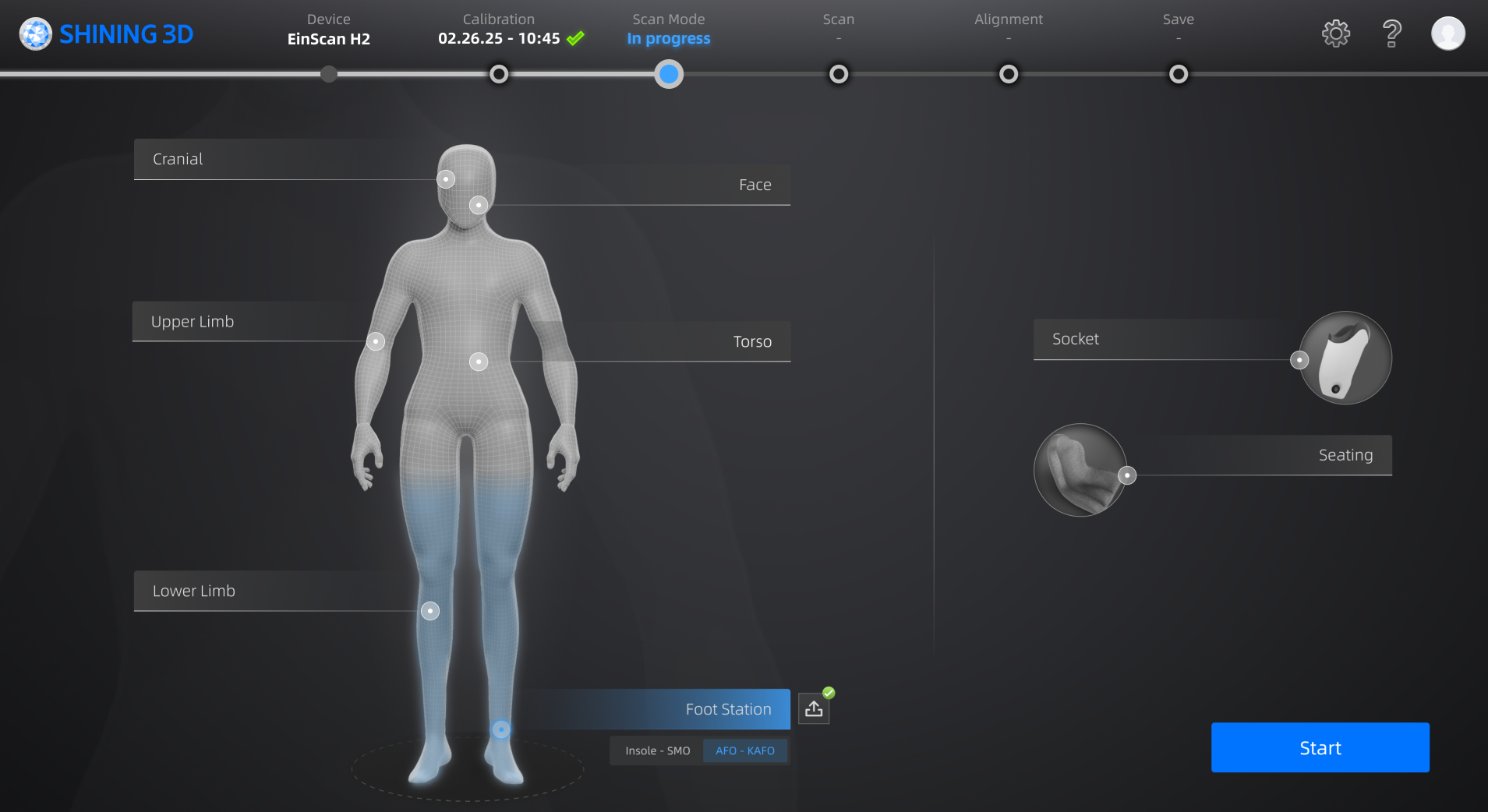Viewport: 1488px width, 812px height.
Task: Click the Save step marker on progress bar
Action: click(1178, 74)
